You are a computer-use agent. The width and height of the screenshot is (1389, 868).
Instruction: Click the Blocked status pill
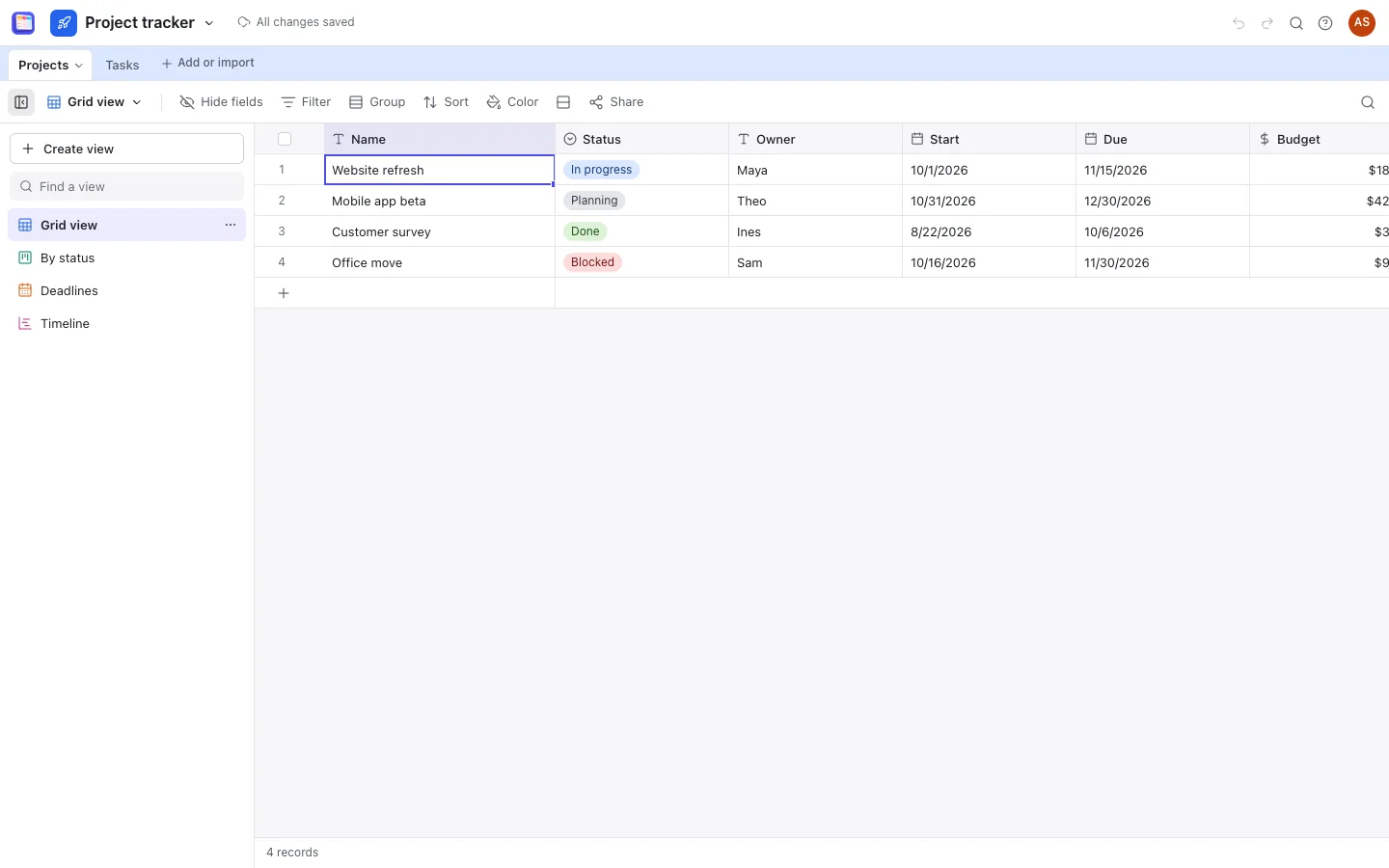(x=592, y=262)
